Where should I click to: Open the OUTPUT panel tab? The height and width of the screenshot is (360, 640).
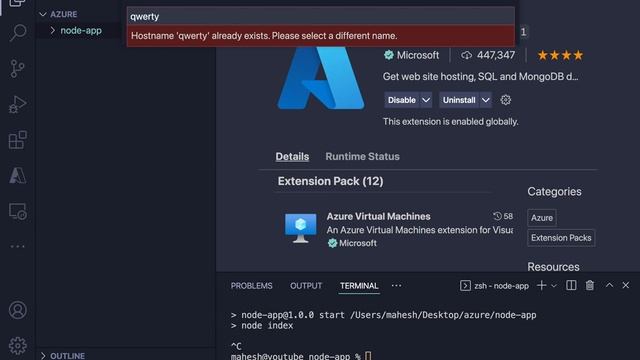click(x=306, y=286)
